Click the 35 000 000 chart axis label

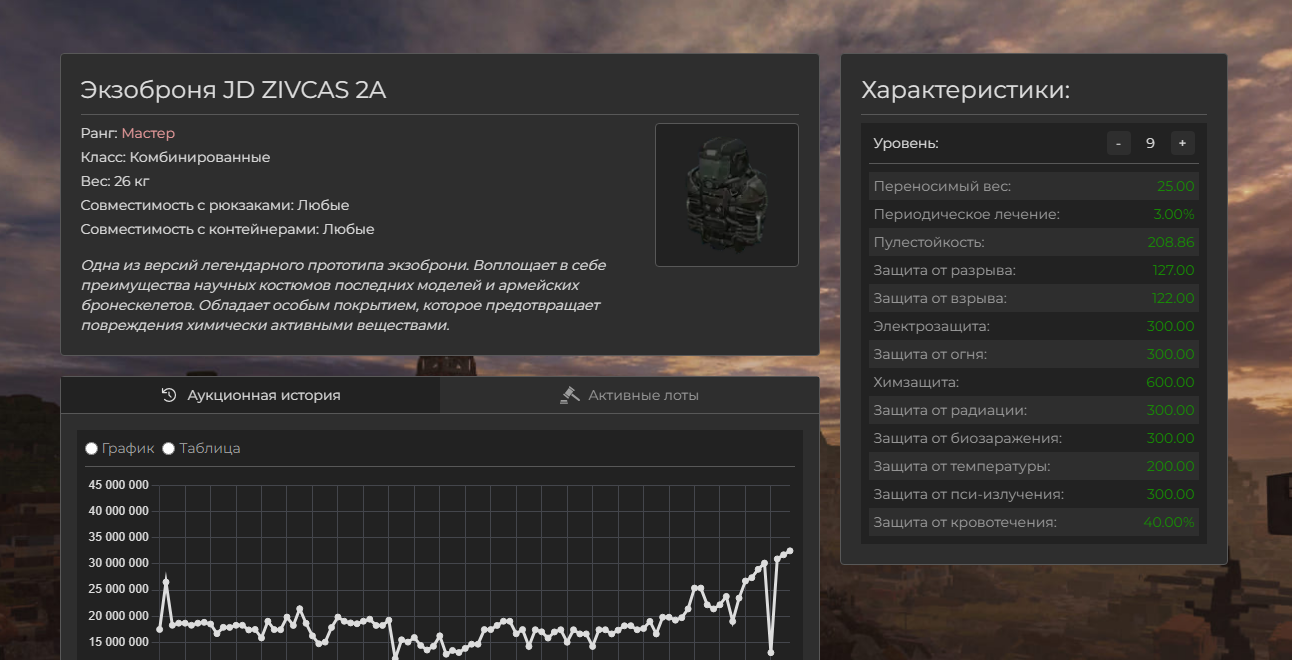tap(119, 537)
